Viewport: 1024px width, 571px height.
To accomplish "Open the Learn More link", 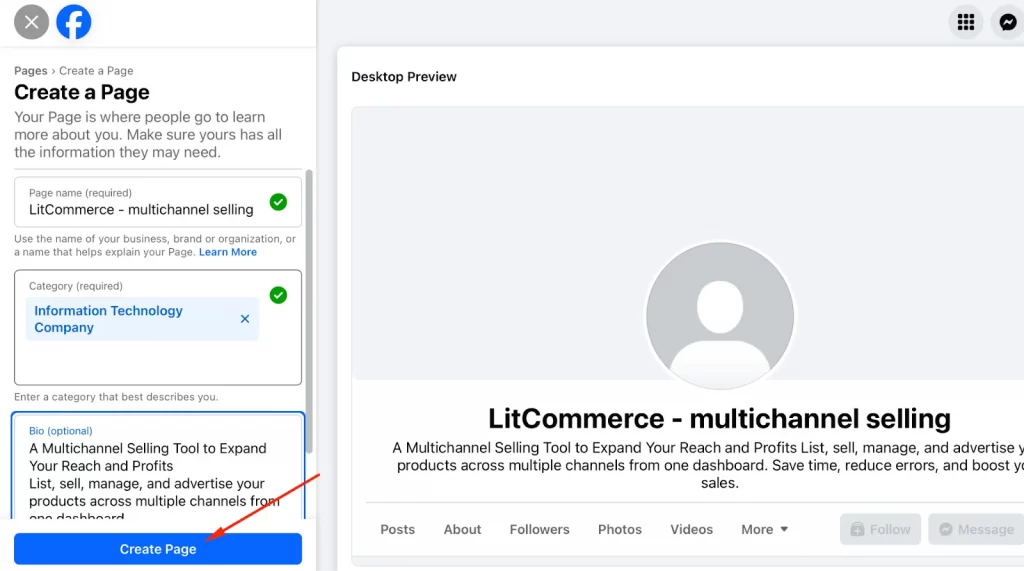I will click(228, 252).
